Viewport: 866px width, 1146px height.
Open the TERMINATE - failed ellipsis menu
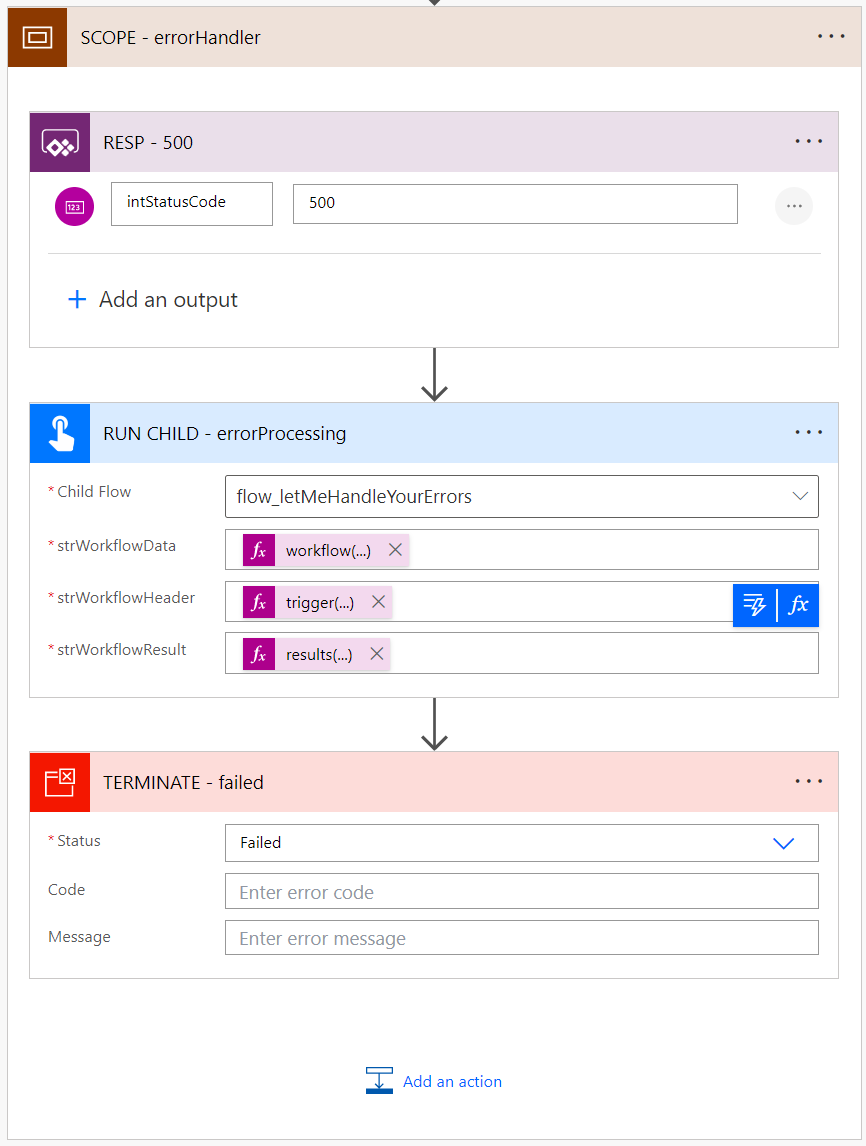809,782
